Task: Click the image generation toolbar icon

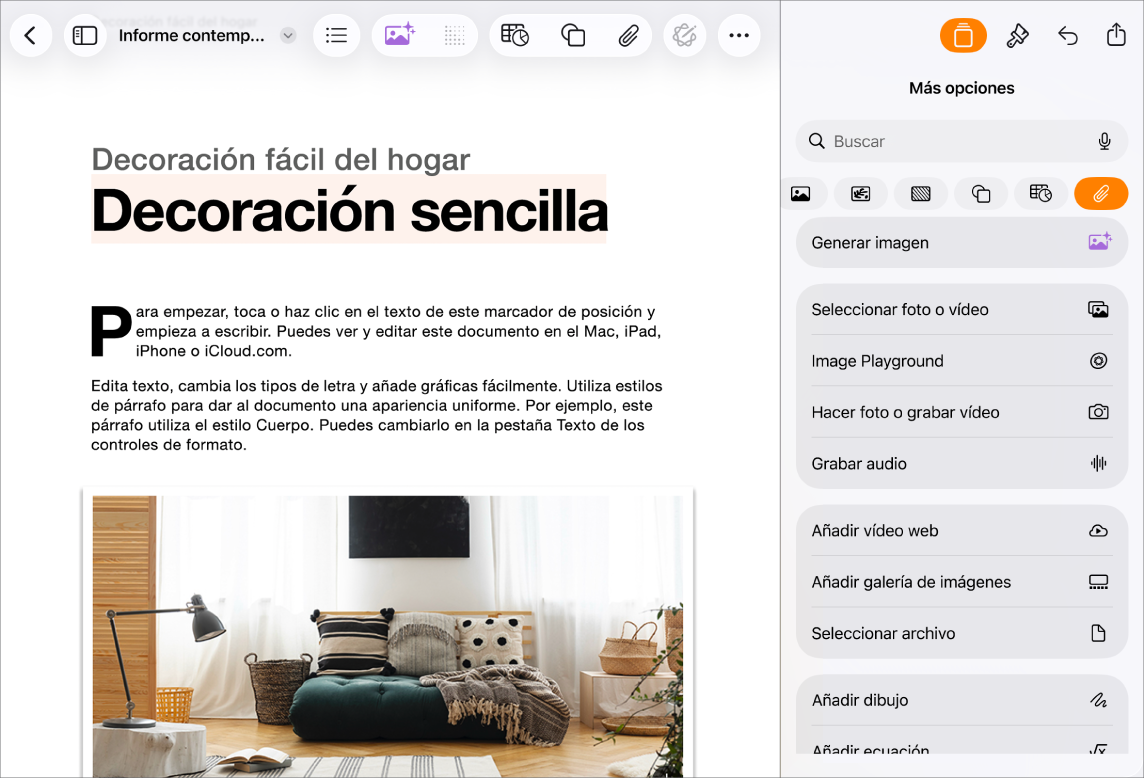Action: click(x=399, y=35)
